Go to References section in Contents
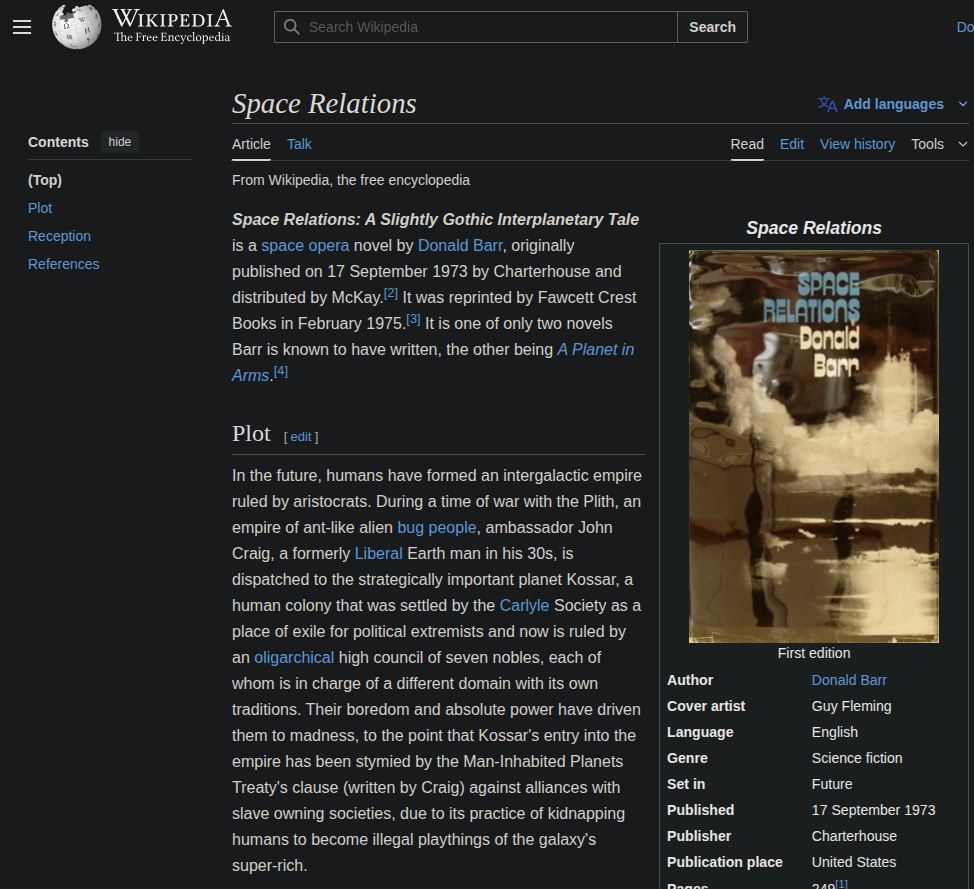The height and width of the screenshot is (889, 974). 63,264
